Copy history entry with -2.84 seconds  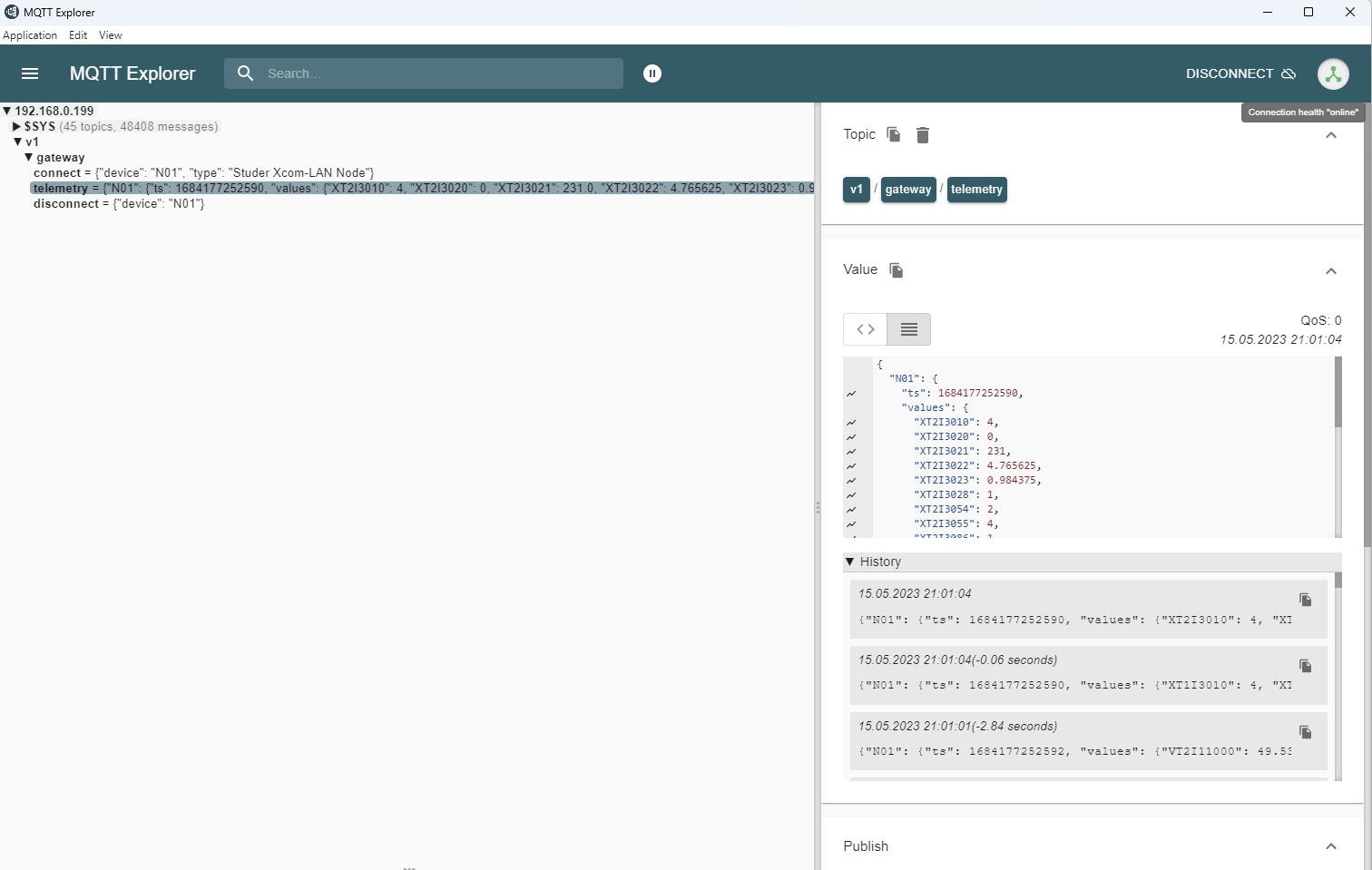click(x=1305, y=732)
